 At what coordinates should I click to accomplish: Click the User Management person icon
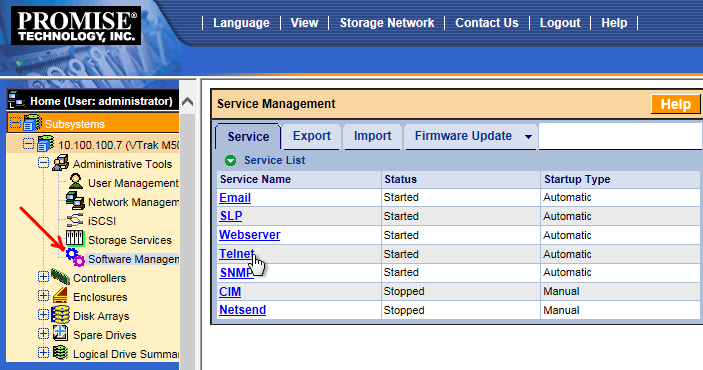pos(76,182)
